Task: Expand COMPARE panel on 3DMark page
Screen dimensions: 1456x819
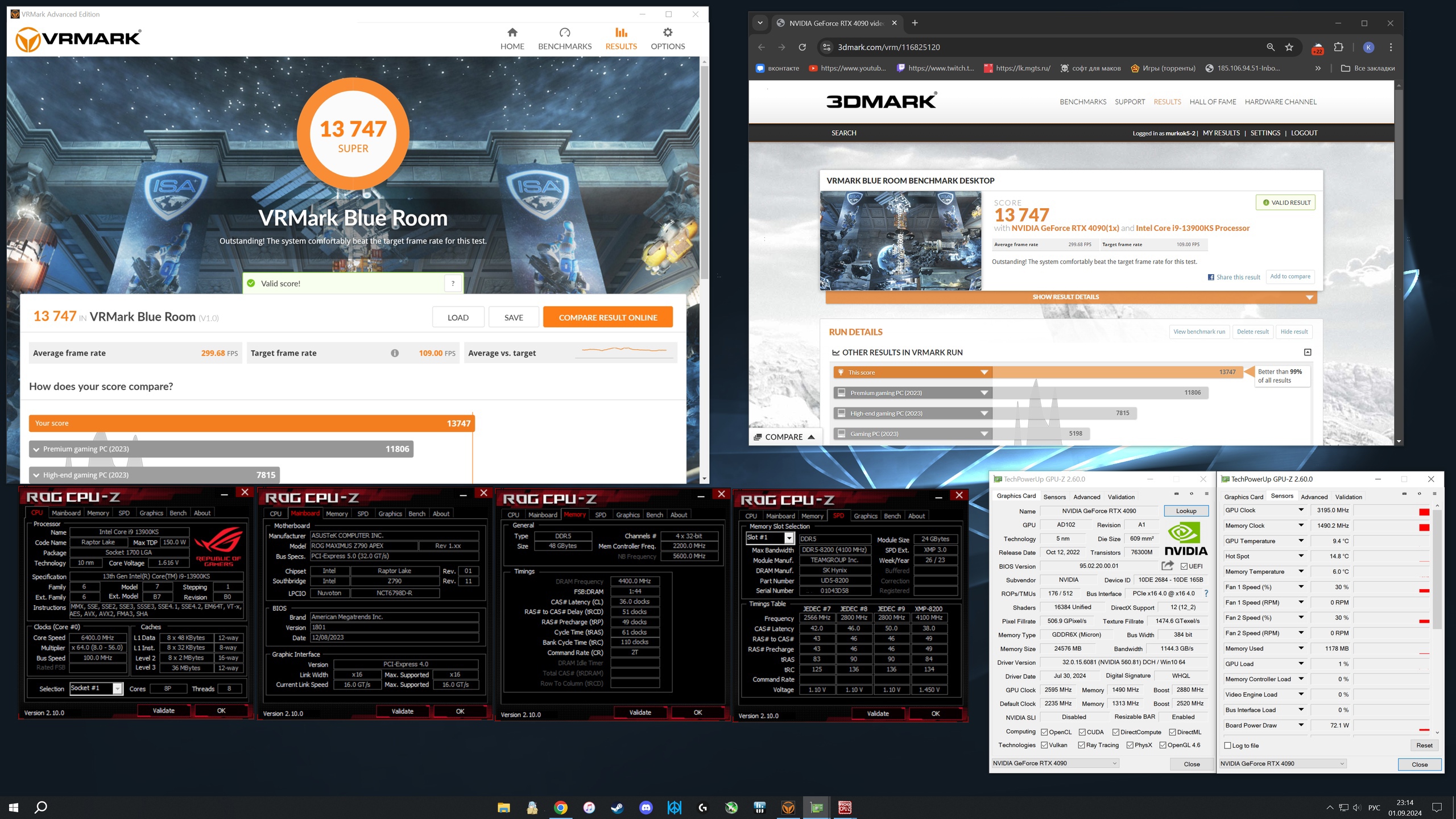Action: coord(785,437)
